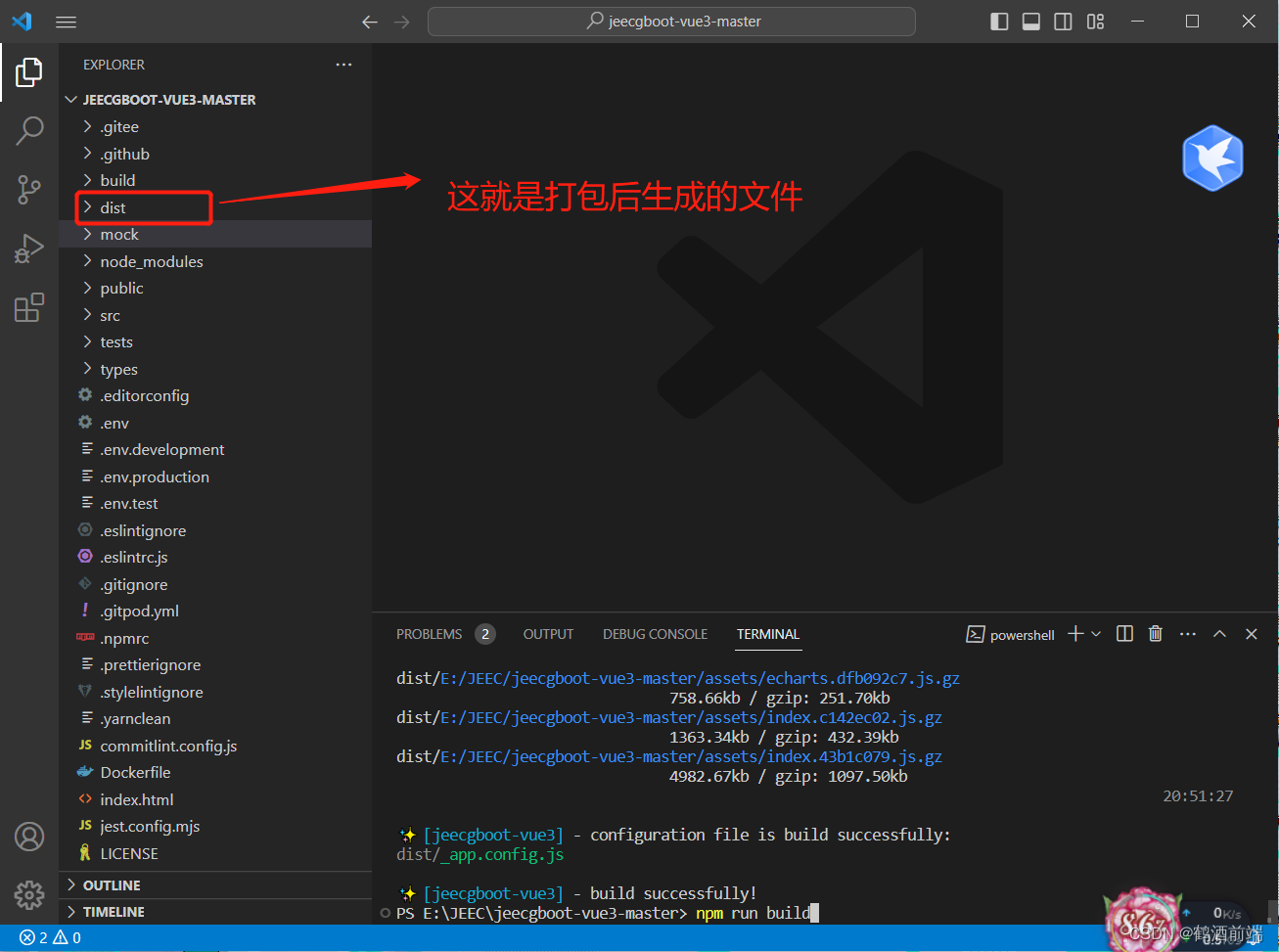Open the Dockerfile
Viewport: 1279px width, 952px height.
tap(215, 772)
